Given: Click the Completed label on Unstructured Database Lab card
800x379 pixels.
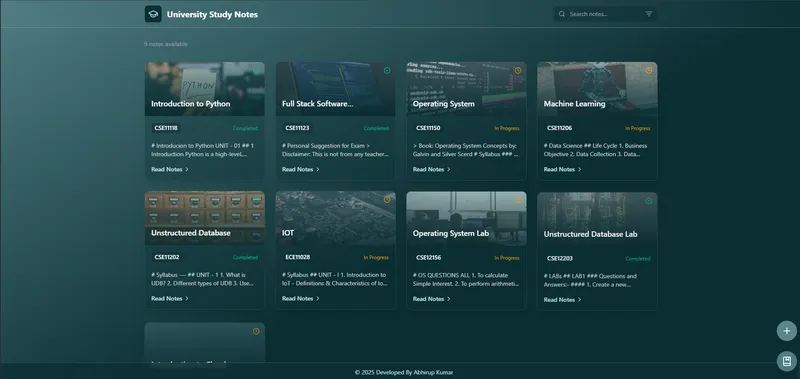Looking at the screenshot, I should point(638,259).
